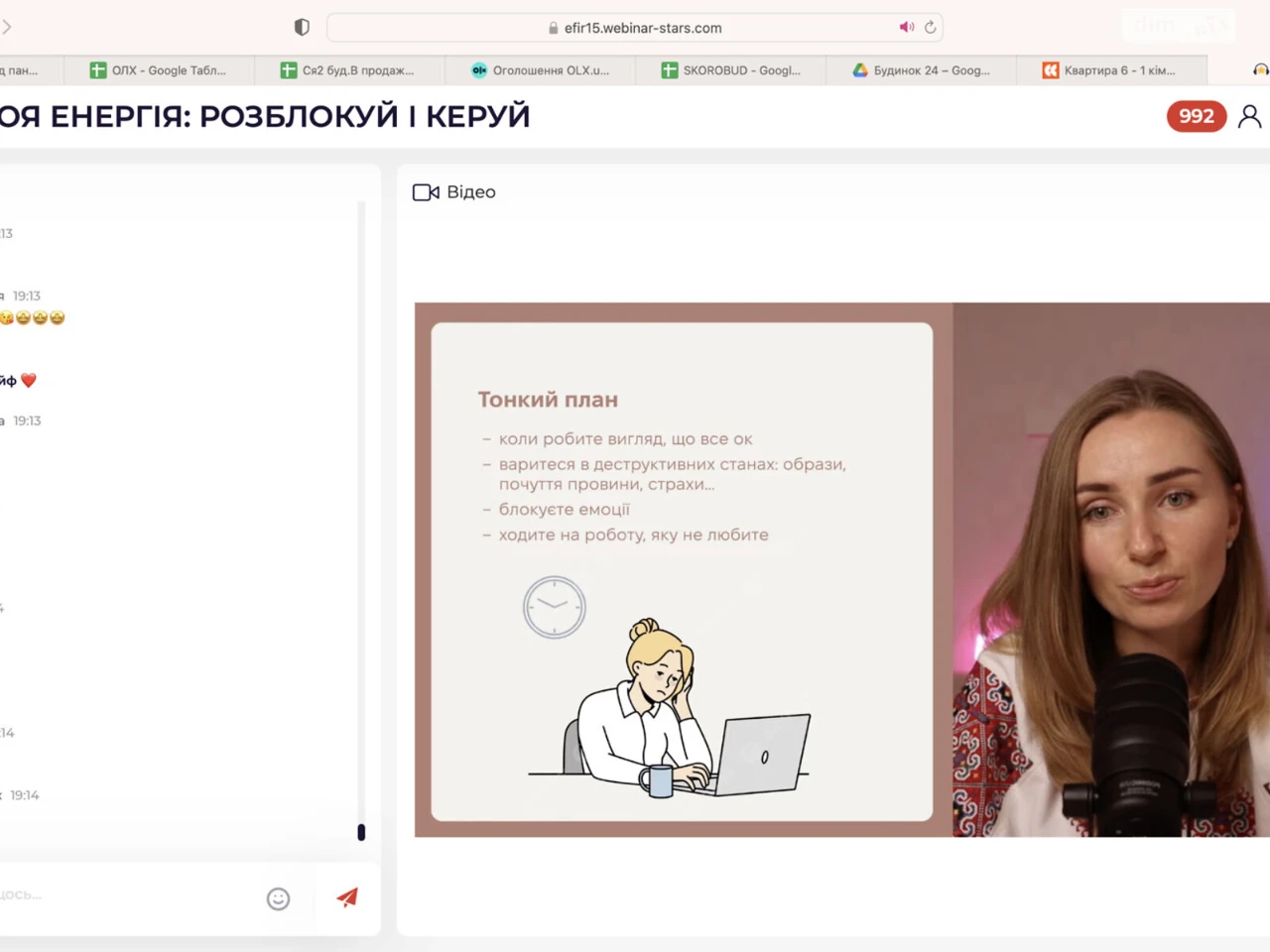Click the video camera icon beside Відео
This screenshot has height=952, width=1270.
pos(426,192)
